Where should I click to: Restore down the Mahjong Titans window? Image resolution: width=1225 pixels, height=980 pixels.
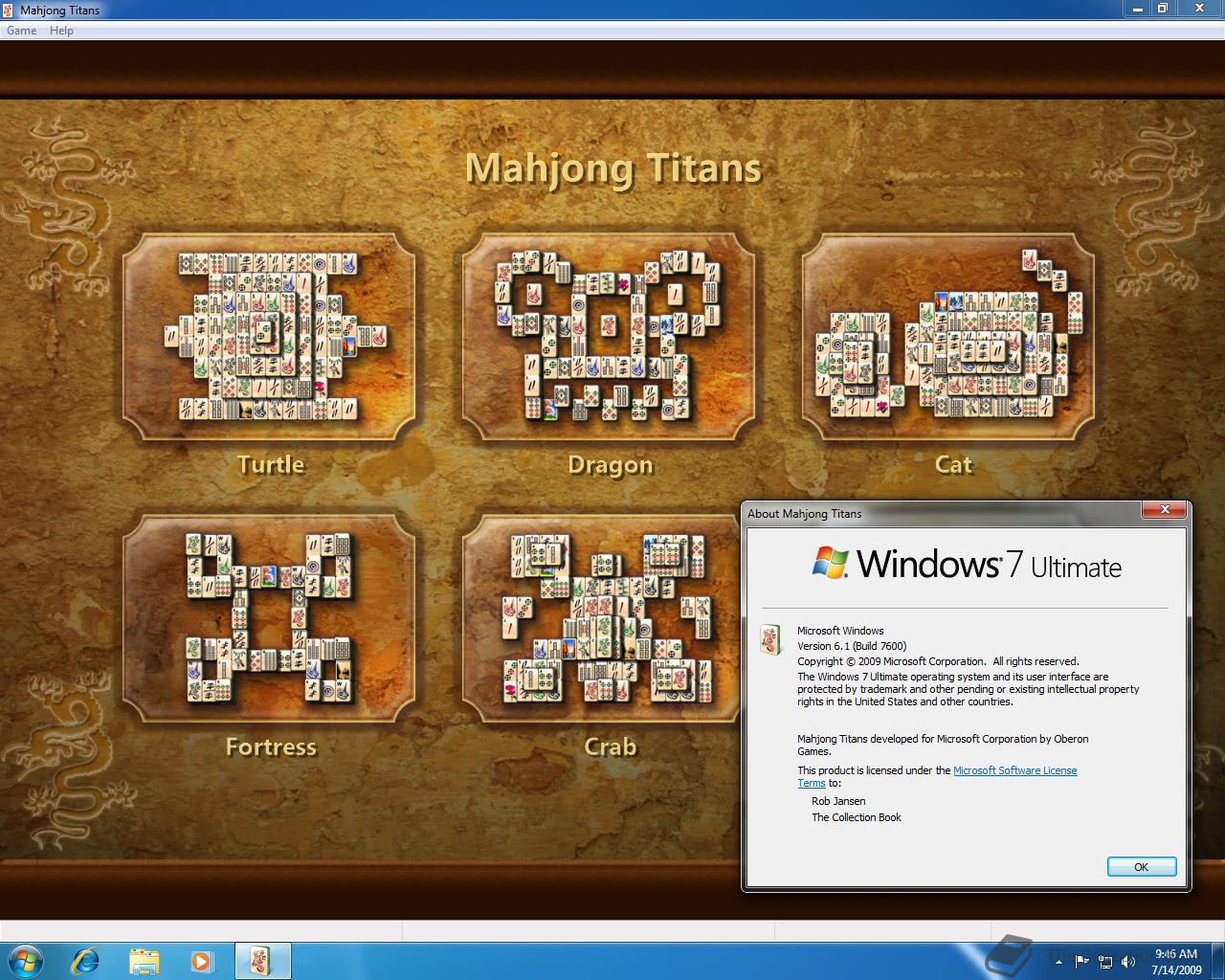pos(1162,8)
